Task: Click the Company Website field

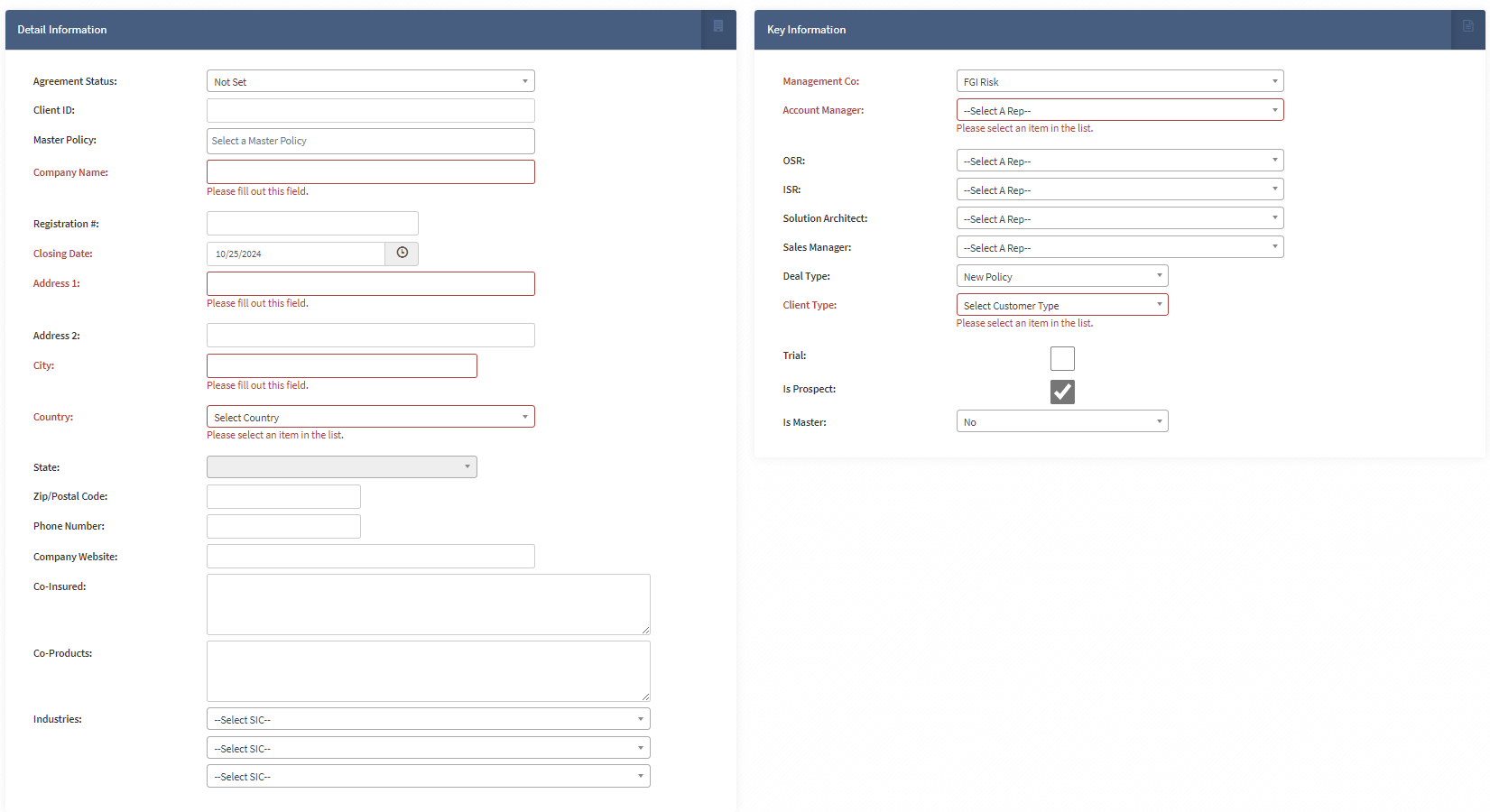Action: point(371,556)
